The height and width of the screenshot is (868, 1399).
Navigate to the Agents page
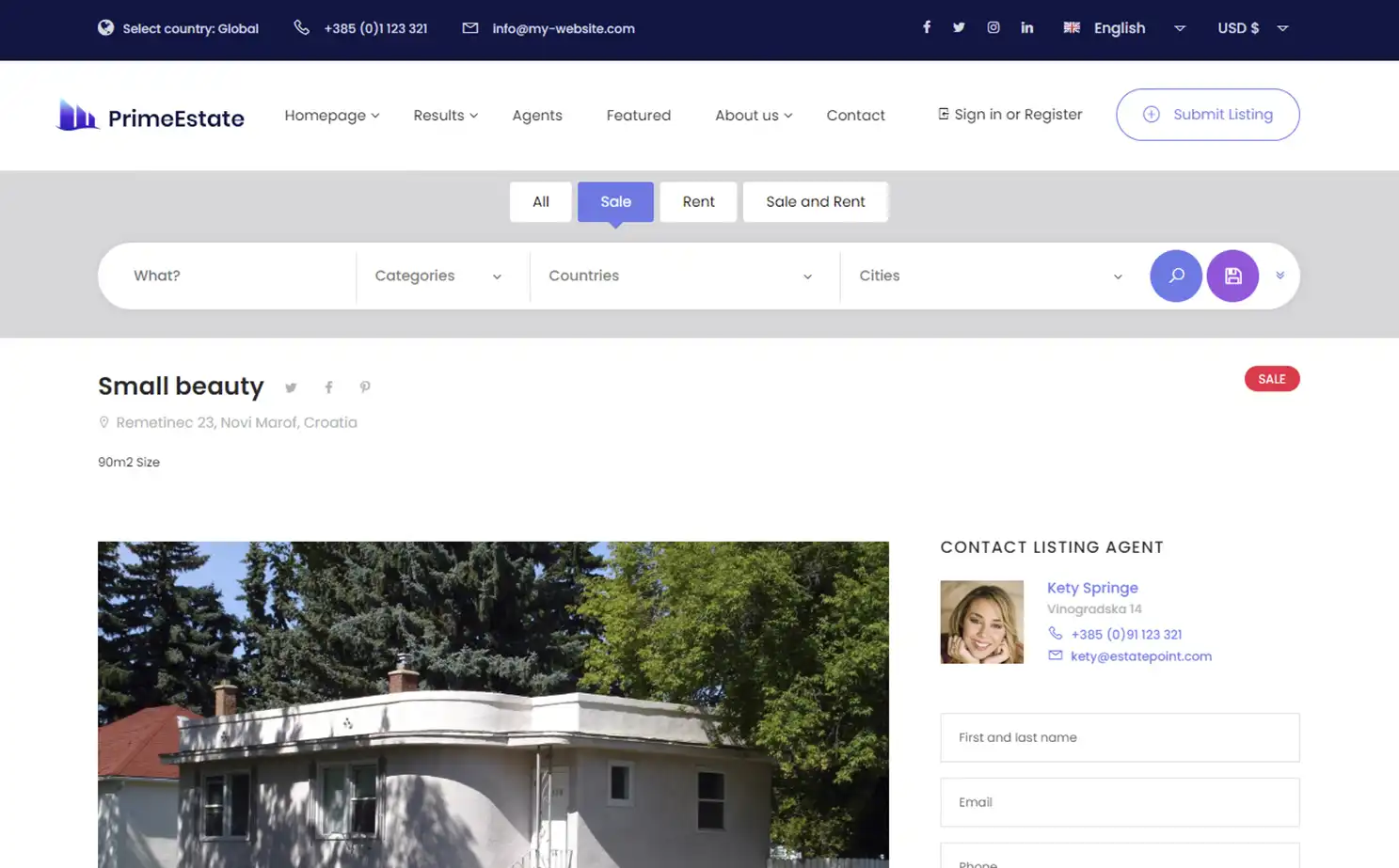pos(537,115)
